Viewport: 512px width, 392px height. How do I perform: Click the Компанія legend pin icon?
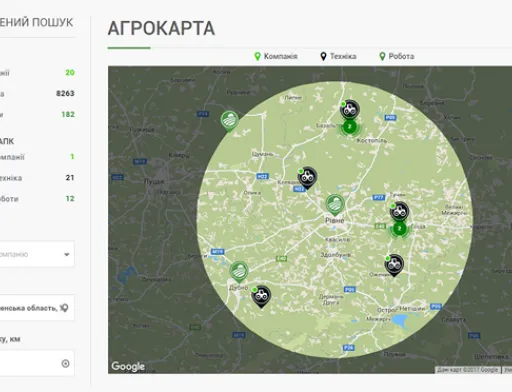[257, 56]
